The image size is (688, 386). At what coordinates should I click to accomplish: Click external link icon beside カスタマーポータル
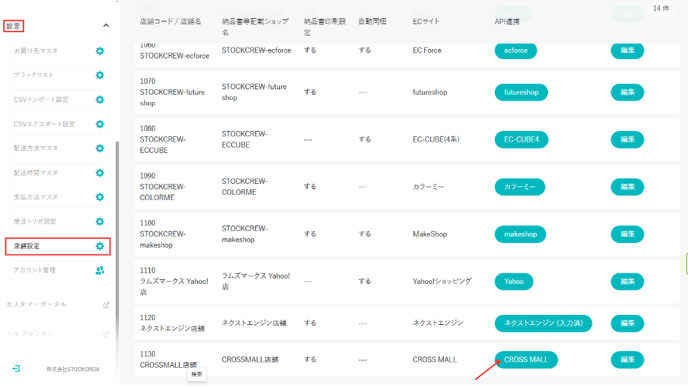point(106,305)
